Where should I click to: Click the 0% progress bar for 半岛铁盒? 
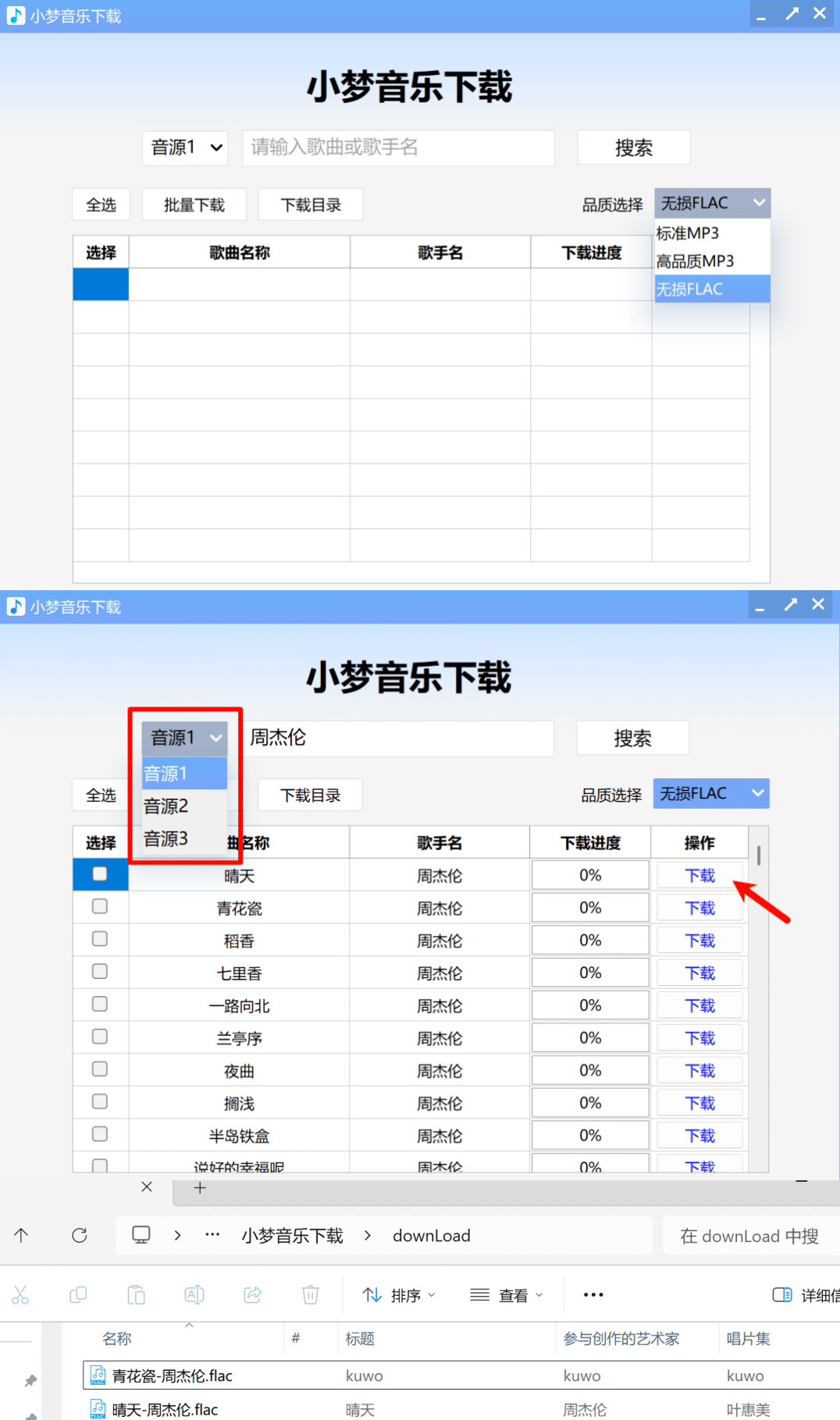(x=590, y=1136)
